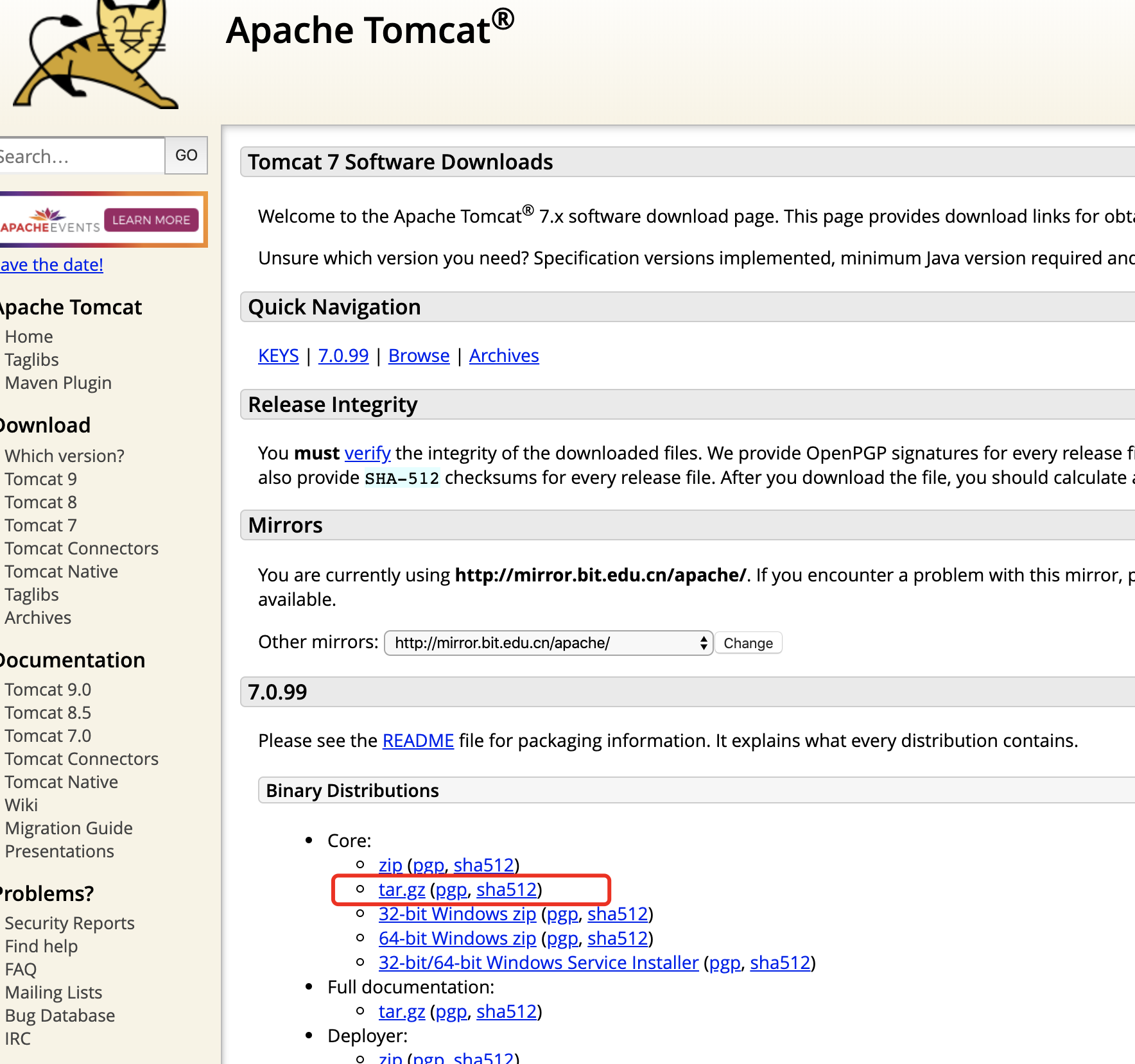Open Security Reports link

pyautogui.click(x=70, y=923)
